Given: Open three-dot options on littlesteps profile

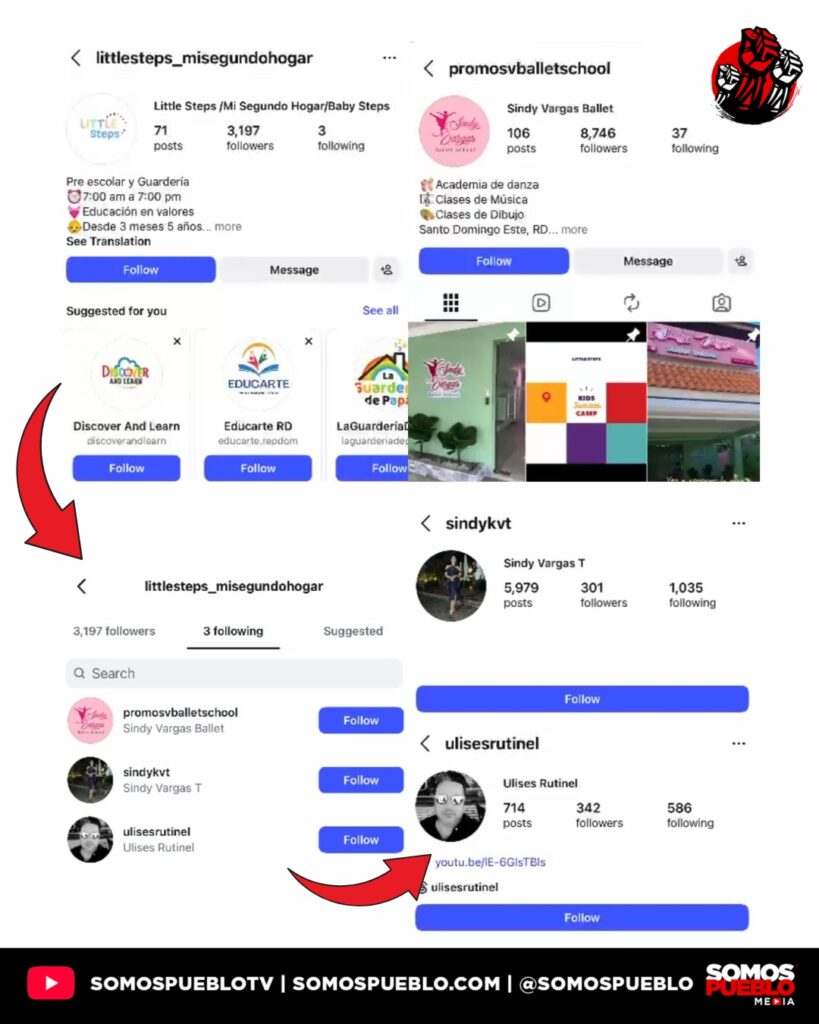Looking at the screenshot, I should (389, 57).
